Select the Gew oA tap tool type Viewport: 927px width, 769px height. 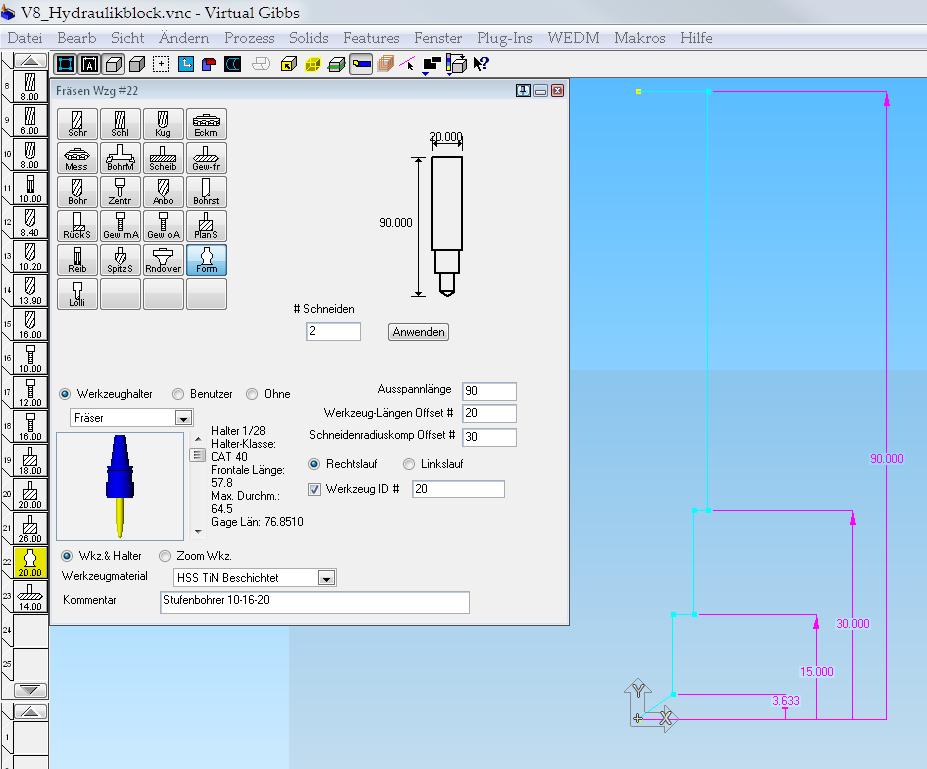tap(163, 226)
